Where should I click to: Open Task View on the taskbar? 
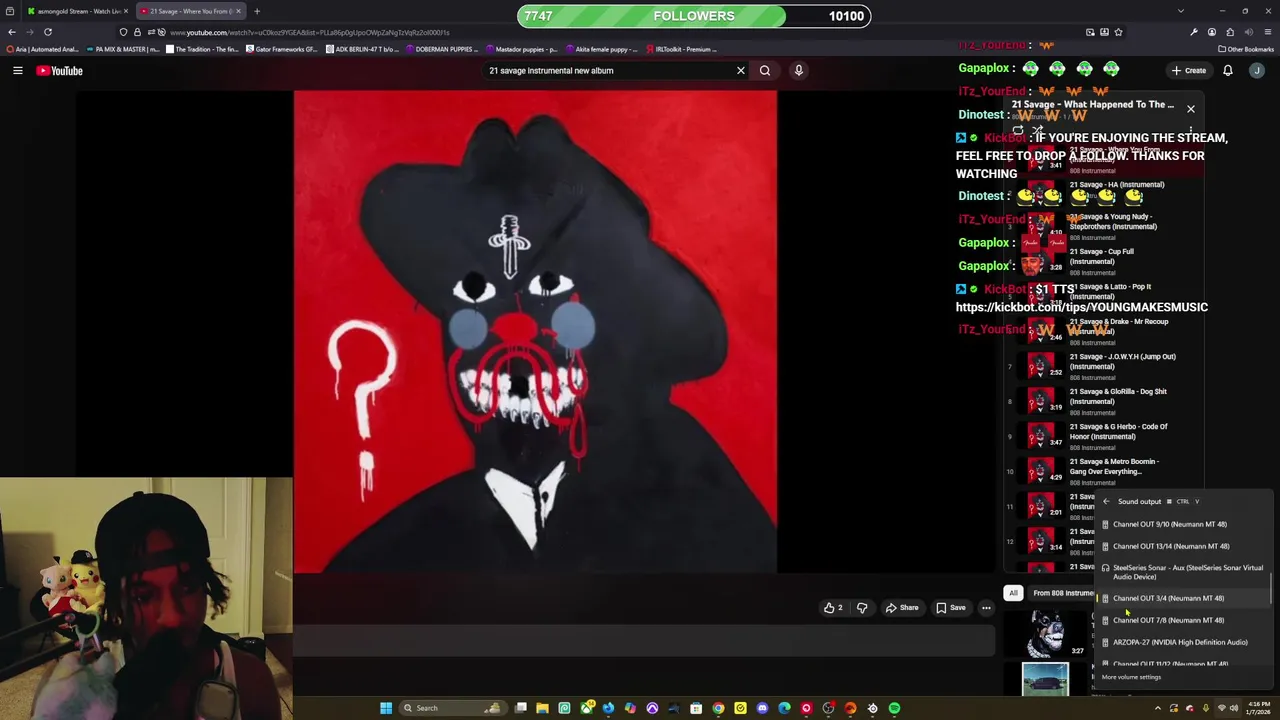(520, 708)
